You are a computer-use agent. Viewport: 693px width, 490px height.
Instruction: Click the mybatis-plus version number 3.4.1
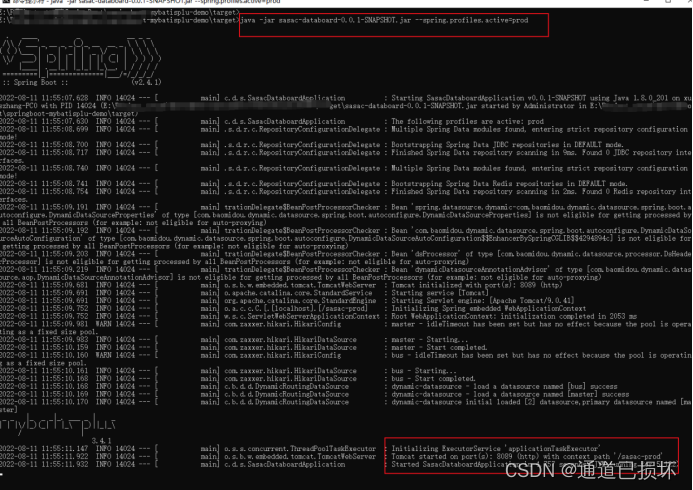point(101,441)
